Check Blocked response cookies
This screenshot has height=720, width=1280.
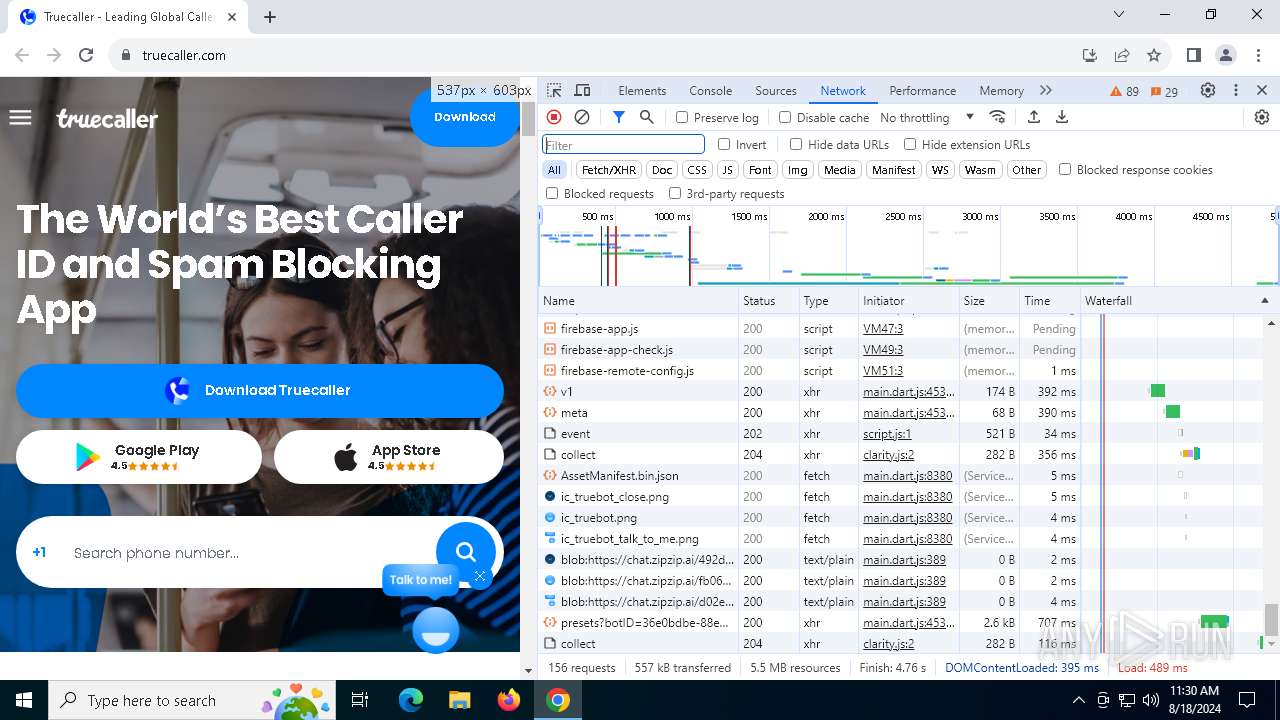point(1065,169)
